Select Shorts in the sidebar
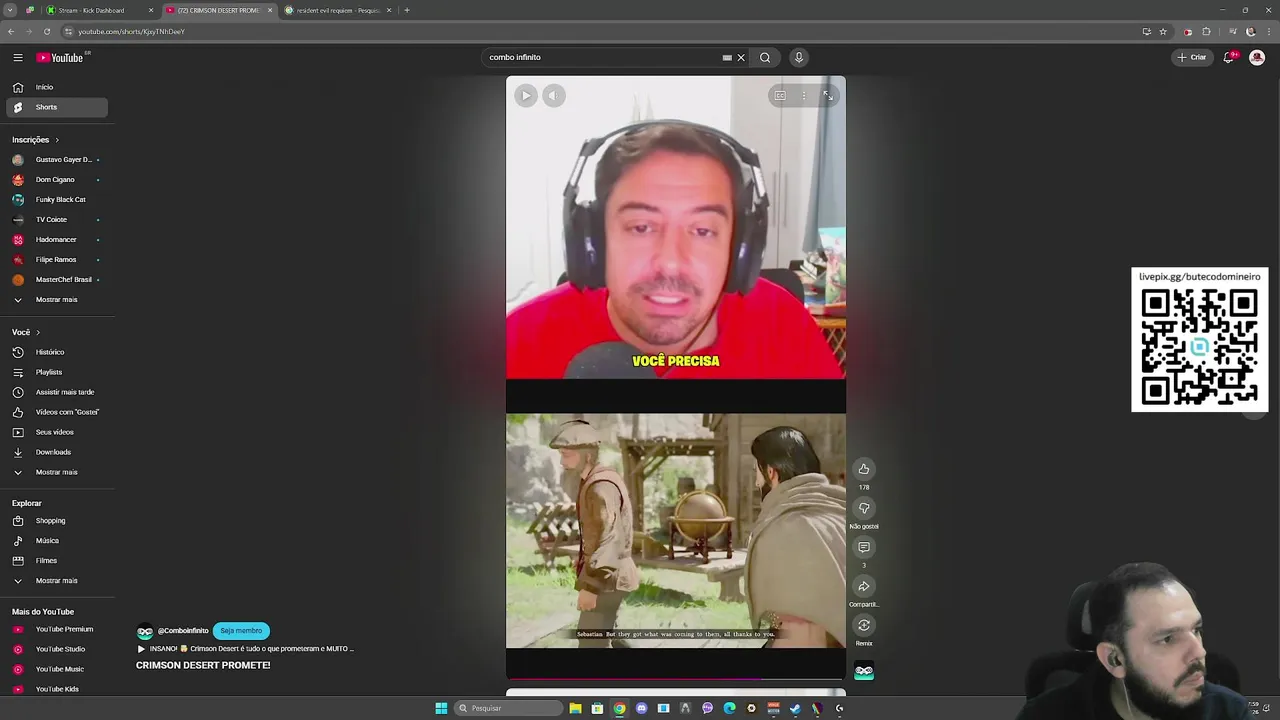 pos(58,107)
